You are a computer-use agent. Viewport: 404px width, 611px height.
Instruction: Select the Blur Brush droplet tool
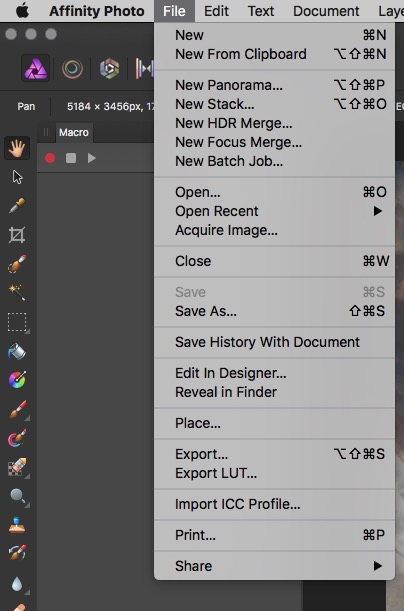17,583
